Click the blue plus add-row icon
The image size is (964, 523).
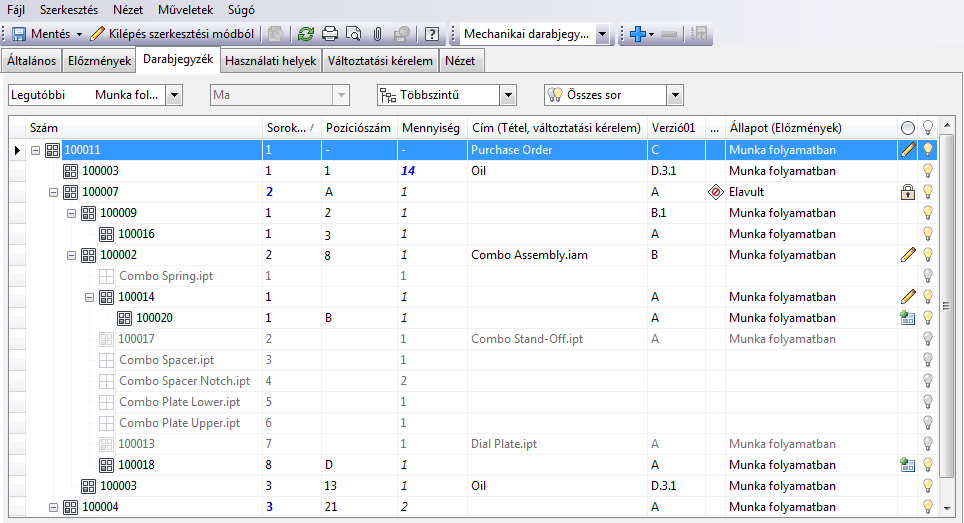click(638, 34)
